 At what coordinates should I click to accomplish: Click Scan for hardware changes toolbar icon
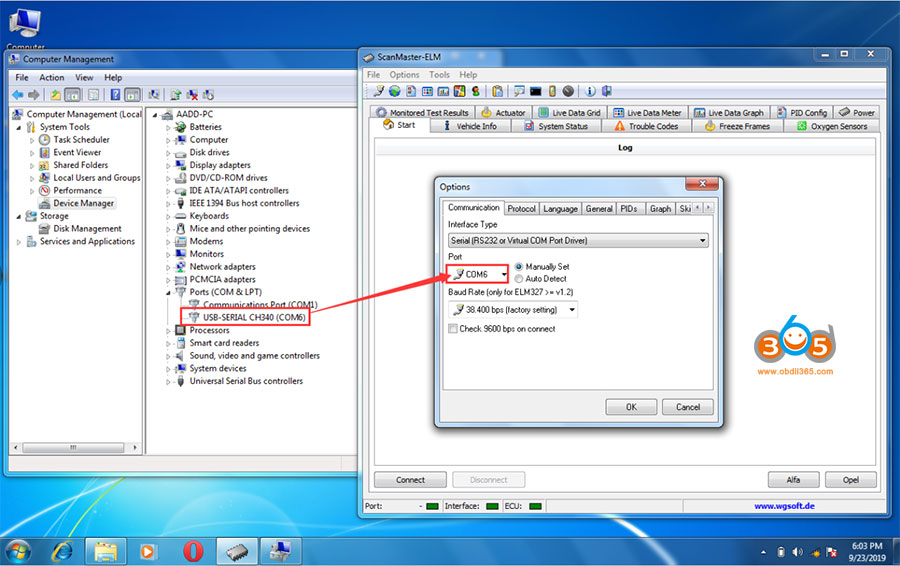154,95
